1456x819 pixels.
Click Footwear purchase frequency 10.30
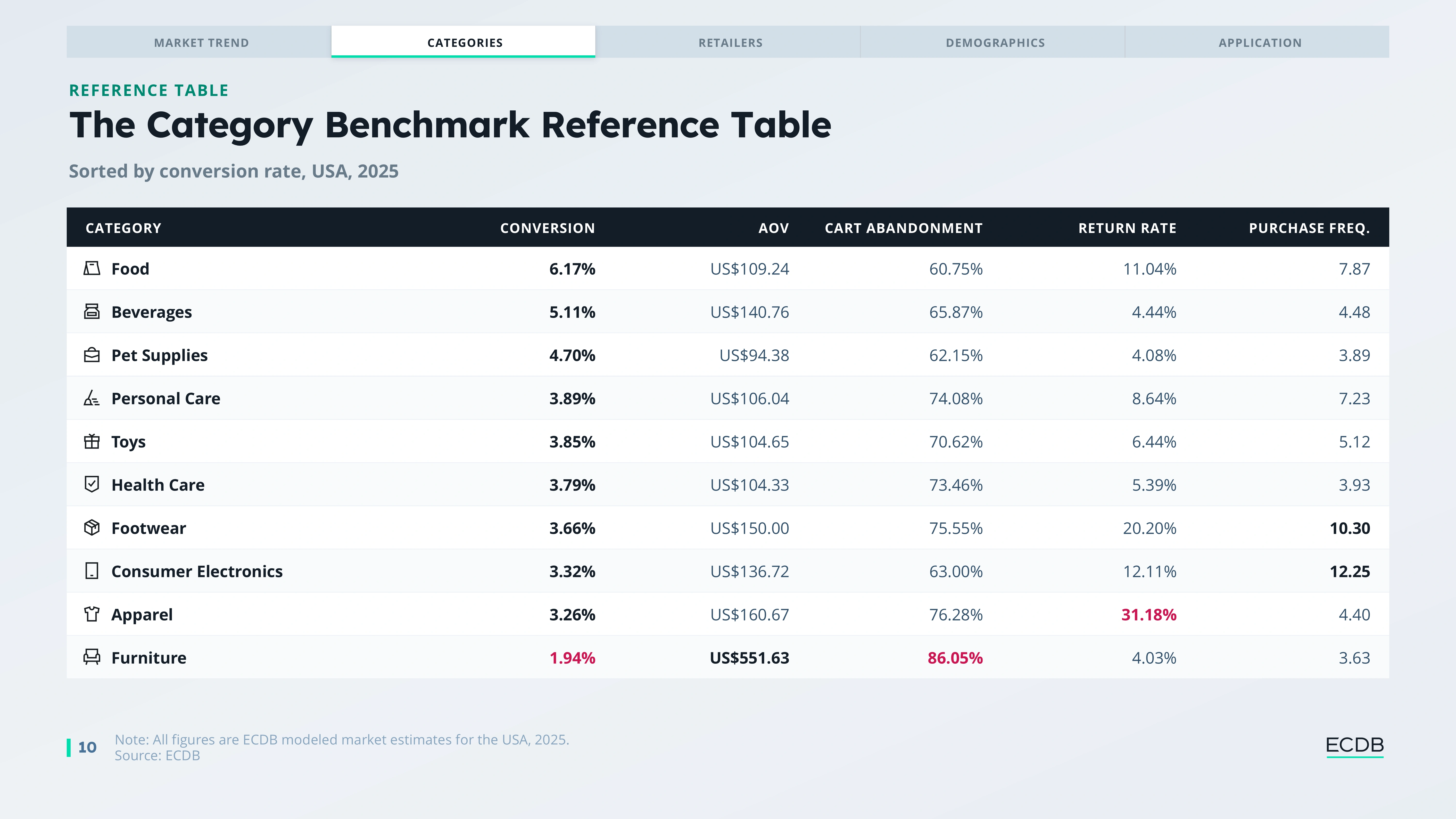[1350, 529]
